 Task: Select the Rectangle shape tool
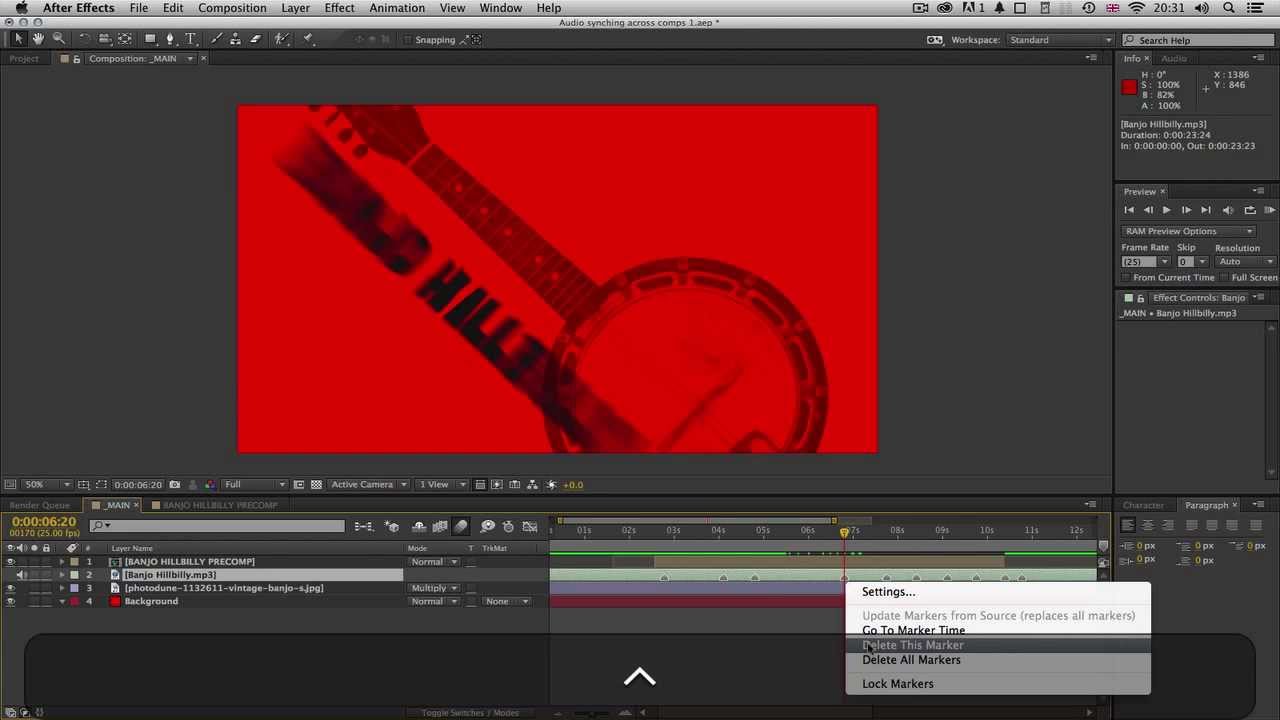point(150,39)
